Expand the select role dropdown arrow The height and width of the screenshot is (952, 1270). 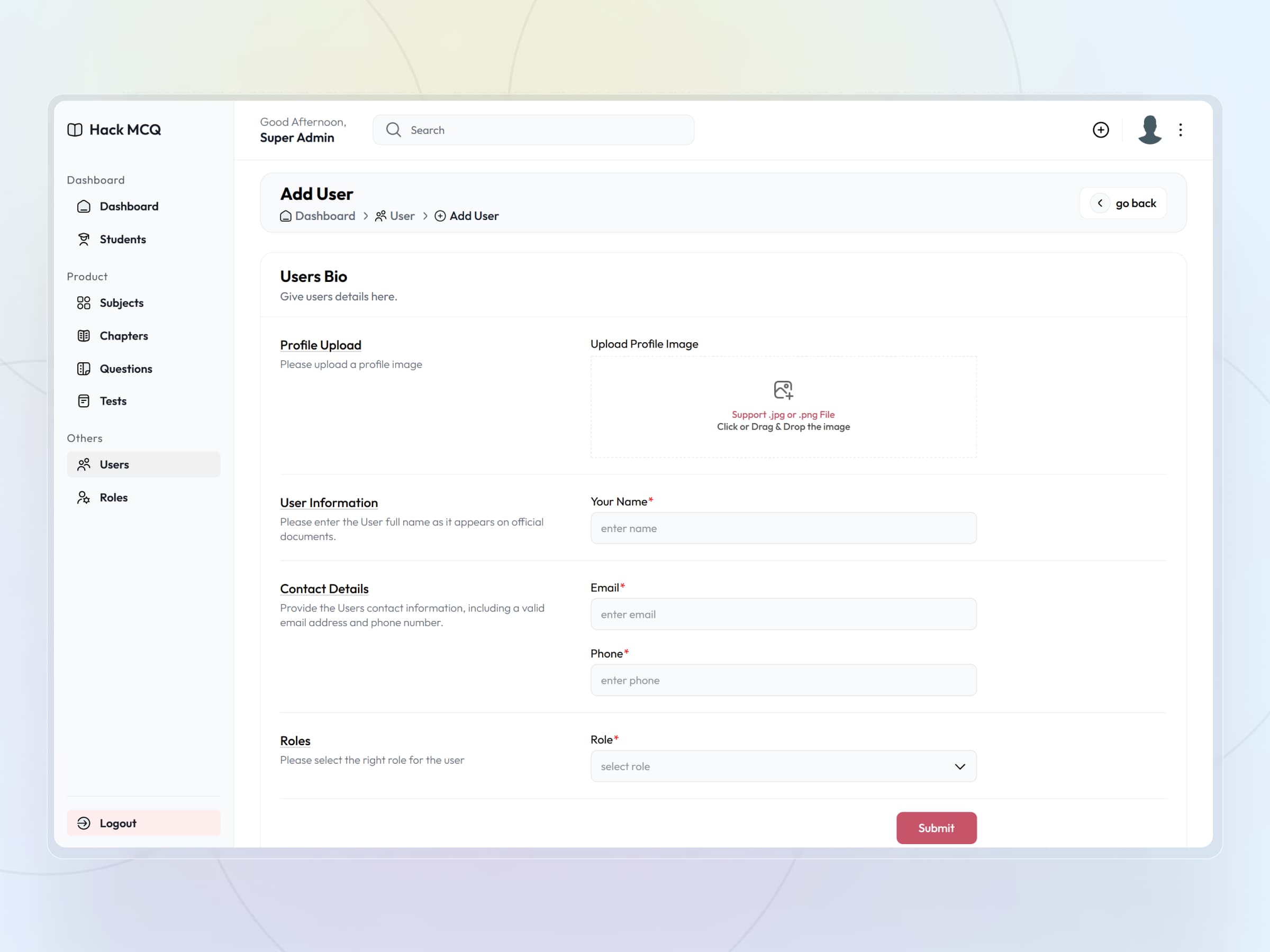pyautogui.click(x=960, y=767)
